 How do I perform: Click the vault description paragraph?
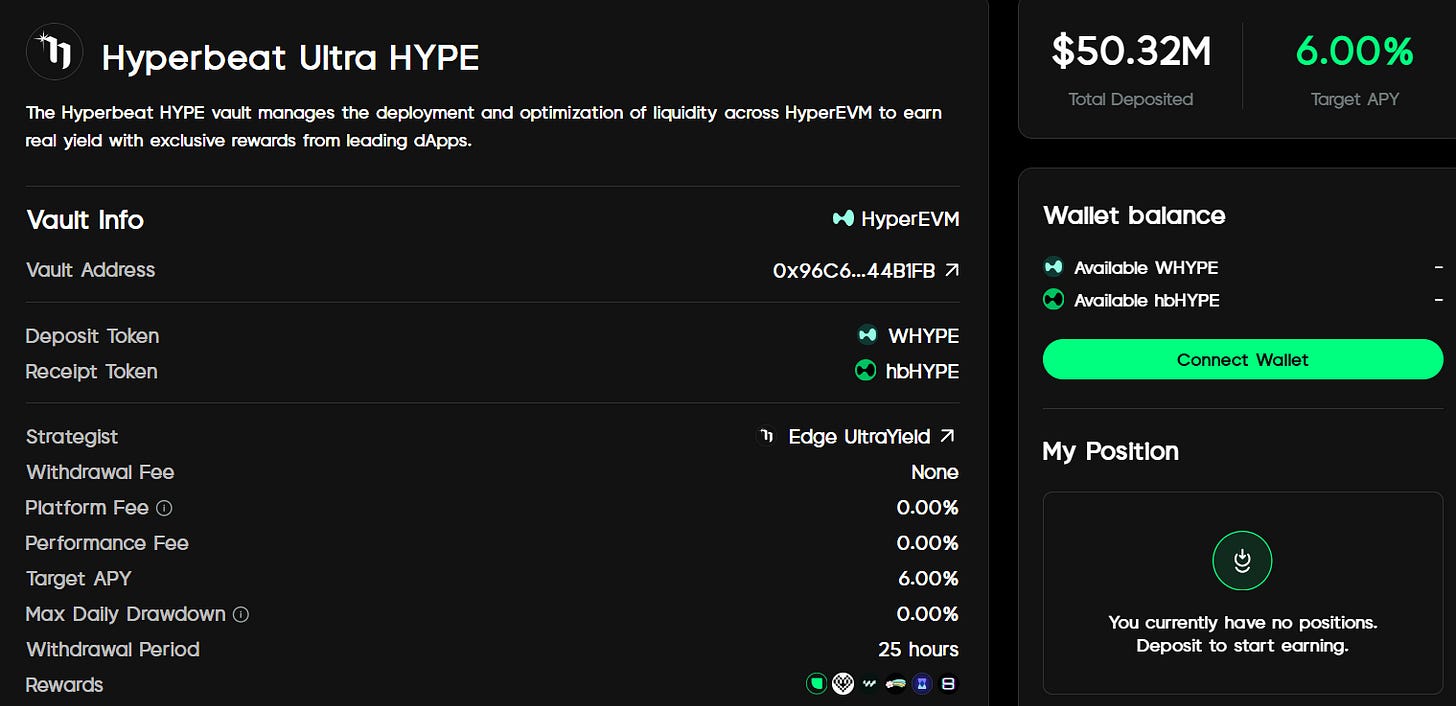click(x=483, y=127)
